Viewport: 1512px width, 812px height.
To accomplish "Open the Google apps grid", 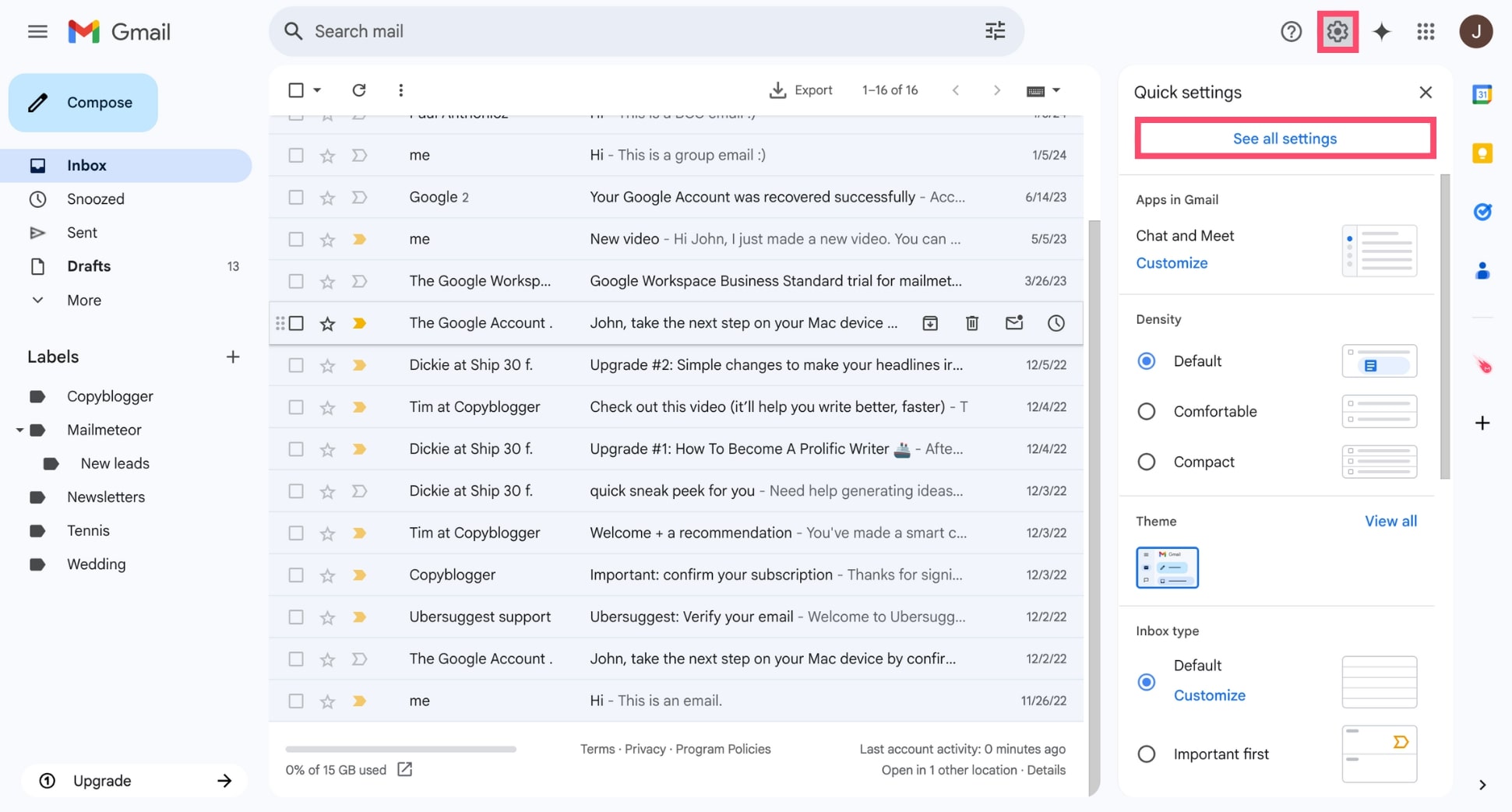I will pos(1426,32).
